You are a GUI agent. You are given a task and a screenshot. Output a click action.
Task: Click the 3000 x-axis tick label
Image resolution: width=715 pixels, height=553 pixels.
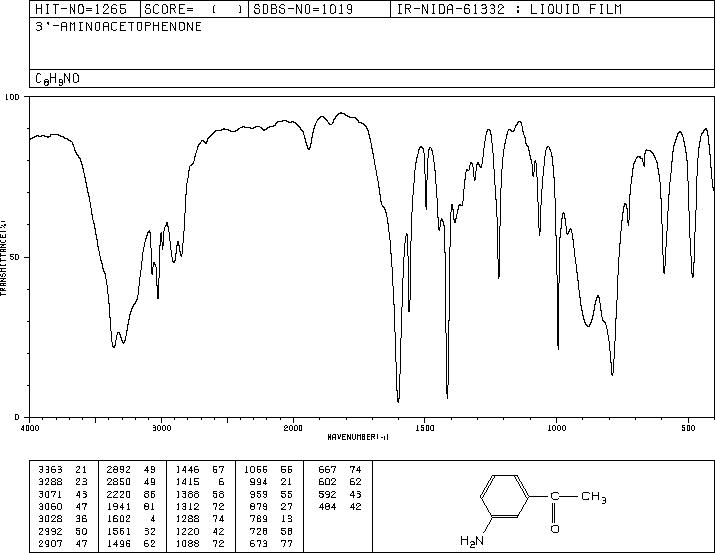pyautogui.click(x=161, y=428)
